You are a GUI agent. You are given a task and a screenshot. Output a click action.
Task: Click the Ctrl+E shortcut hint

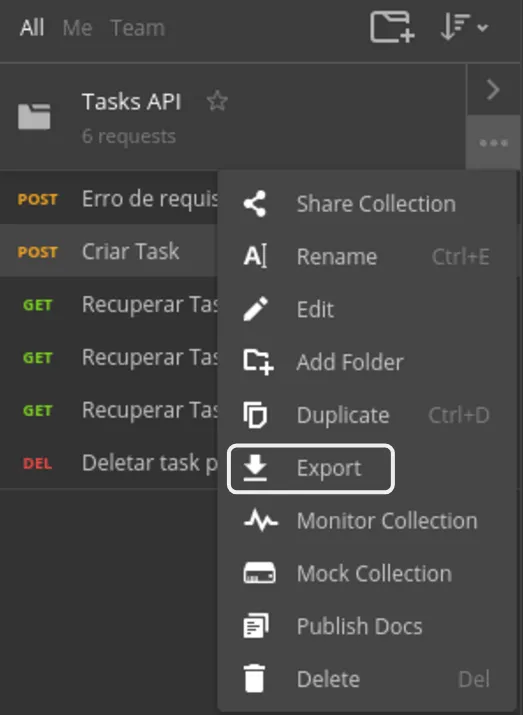point(461,257)
